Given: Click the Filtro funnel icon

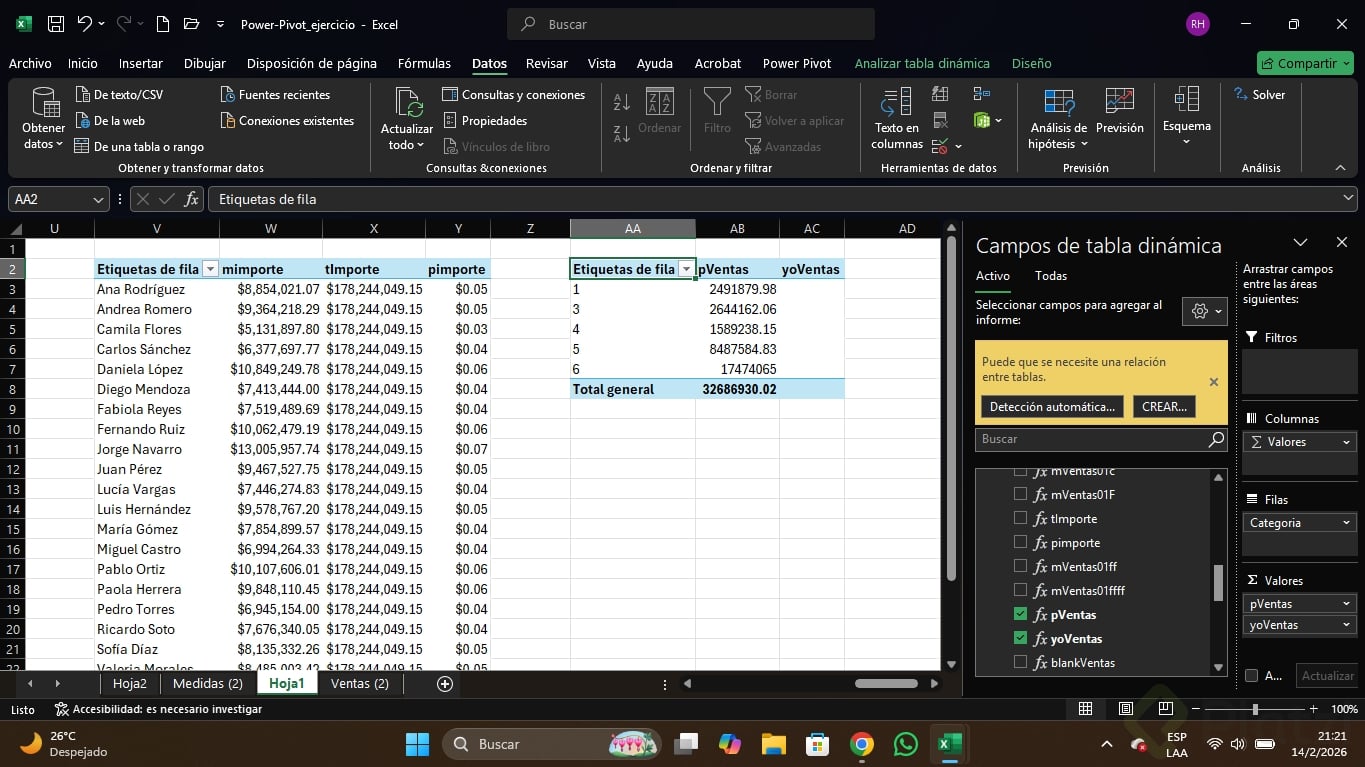Looking at the screenshot, I should click(x=717, y=102).
